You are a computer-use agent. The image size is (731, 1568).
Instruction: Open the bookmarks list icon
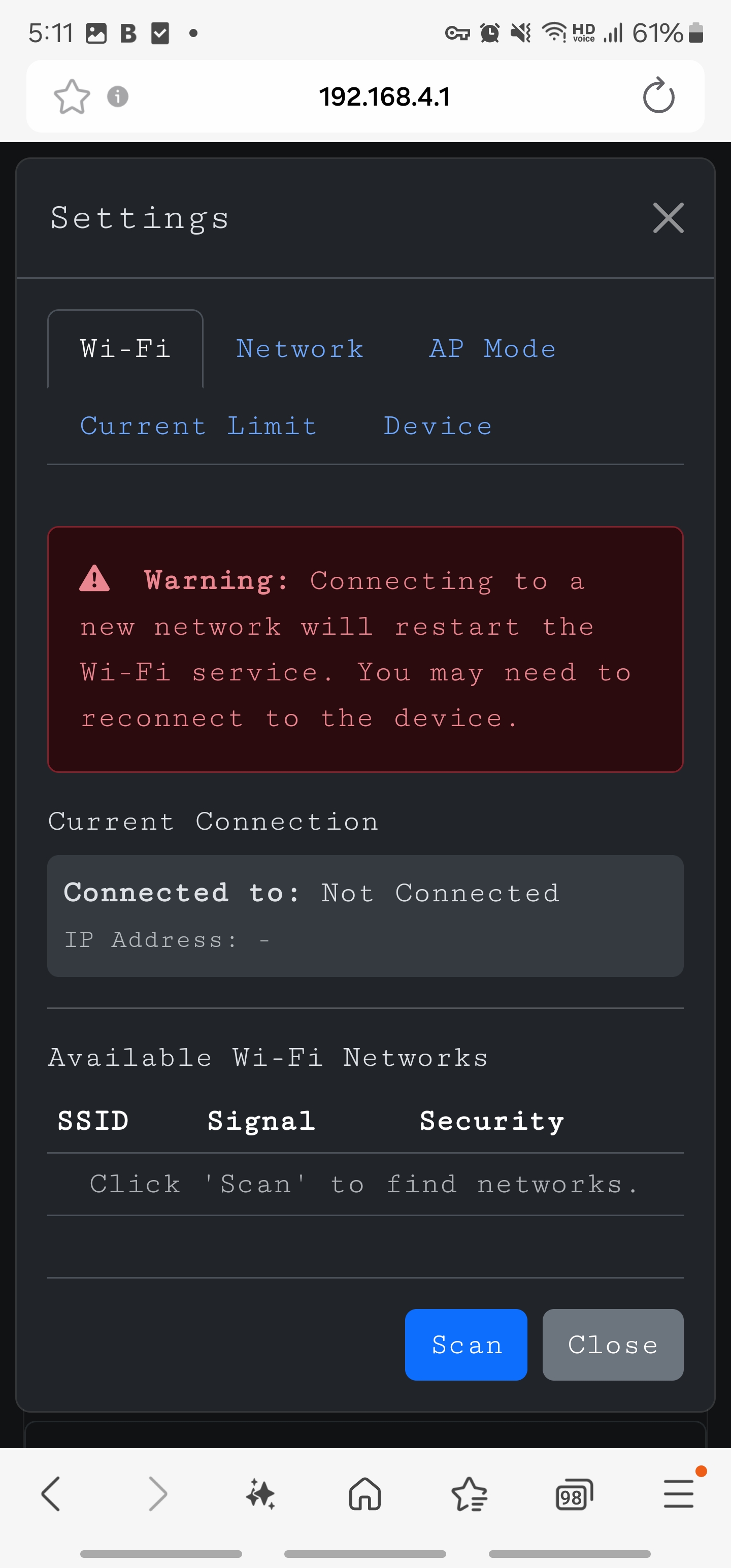point(469,1493)
